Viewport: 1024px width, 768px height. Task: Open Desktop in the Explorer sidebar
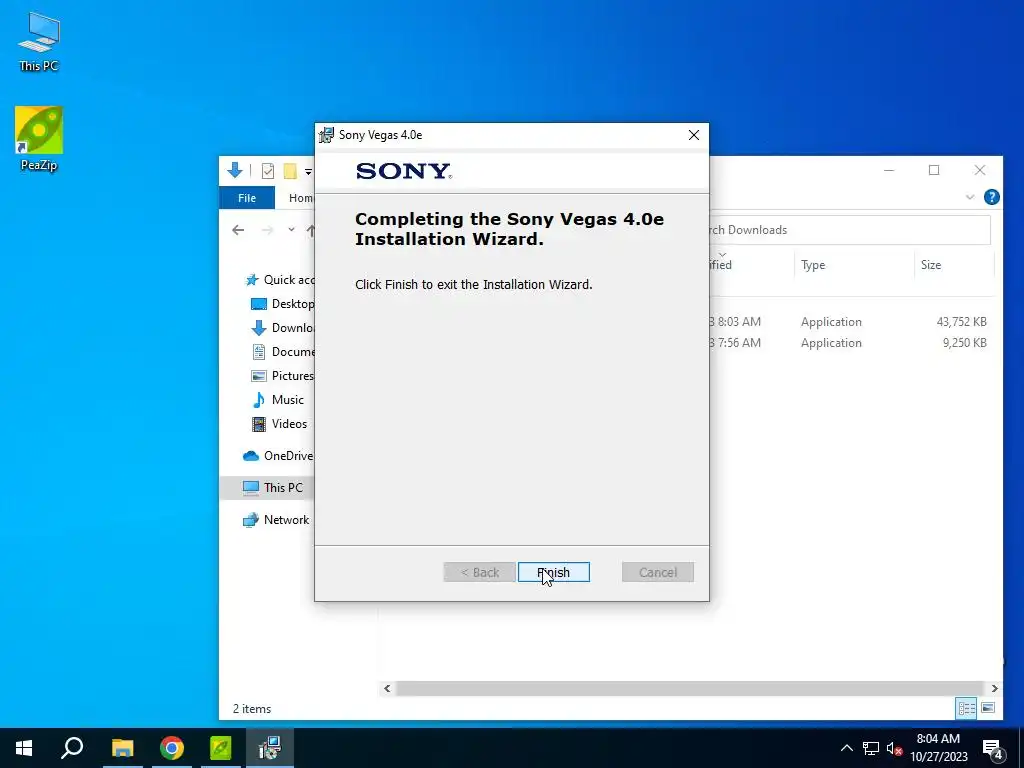click(x=283, y=304)
